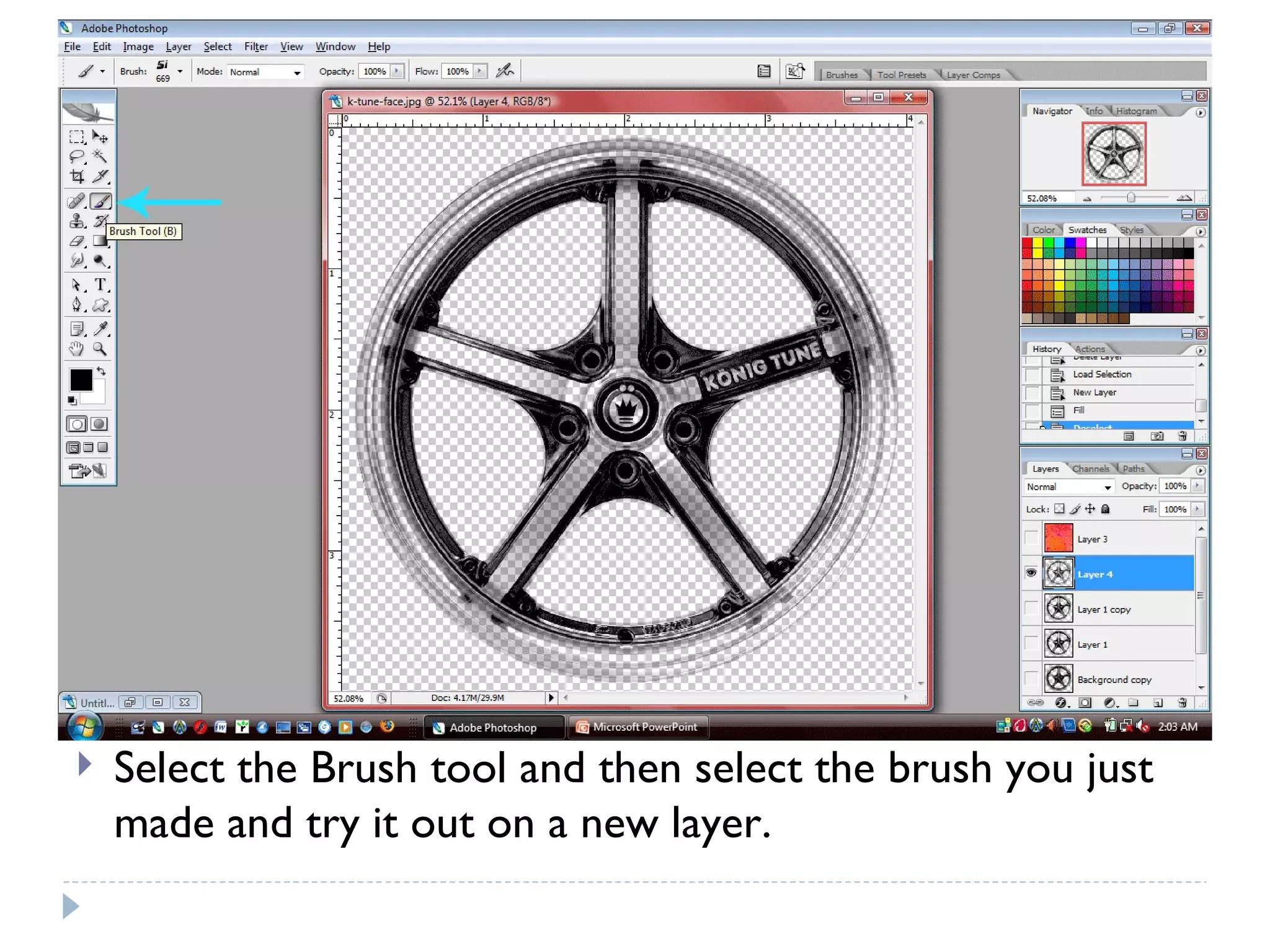This screenshot has height=952, width=1270.
Task: Open layer Opacity arrow in Layers panel
Action: click(1197, 486)
